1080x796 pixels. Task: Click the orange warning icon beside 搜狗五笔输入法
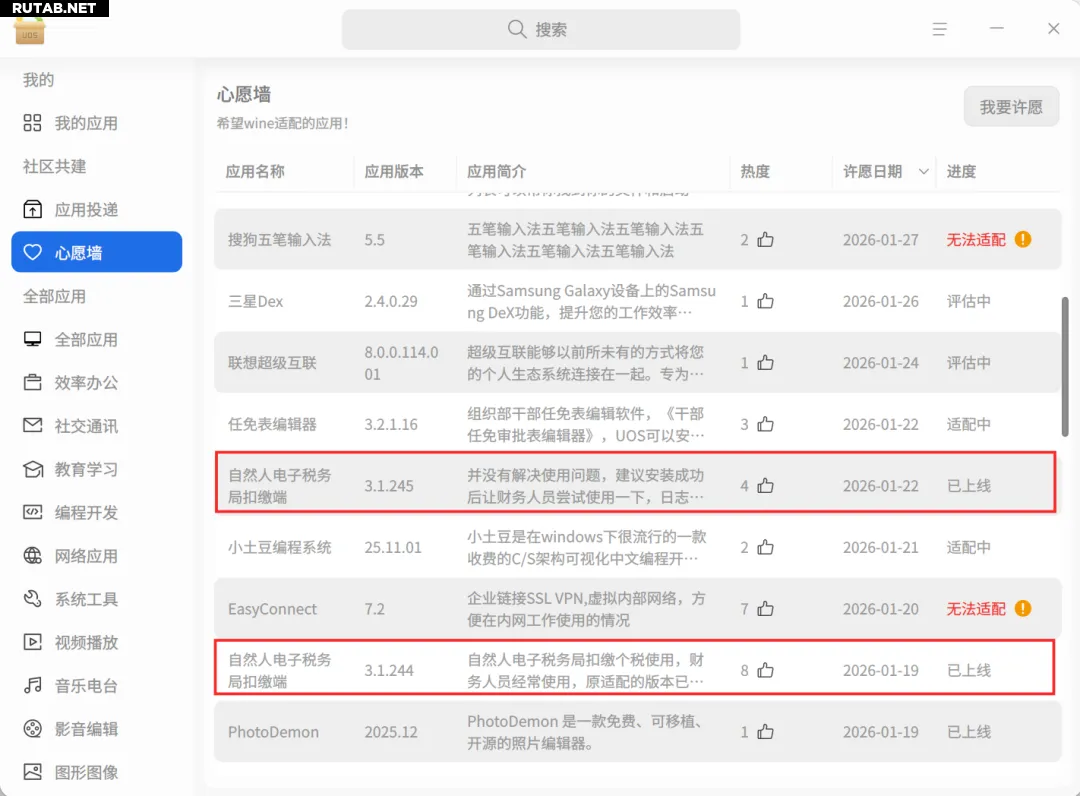click(x=1022, y=240)
